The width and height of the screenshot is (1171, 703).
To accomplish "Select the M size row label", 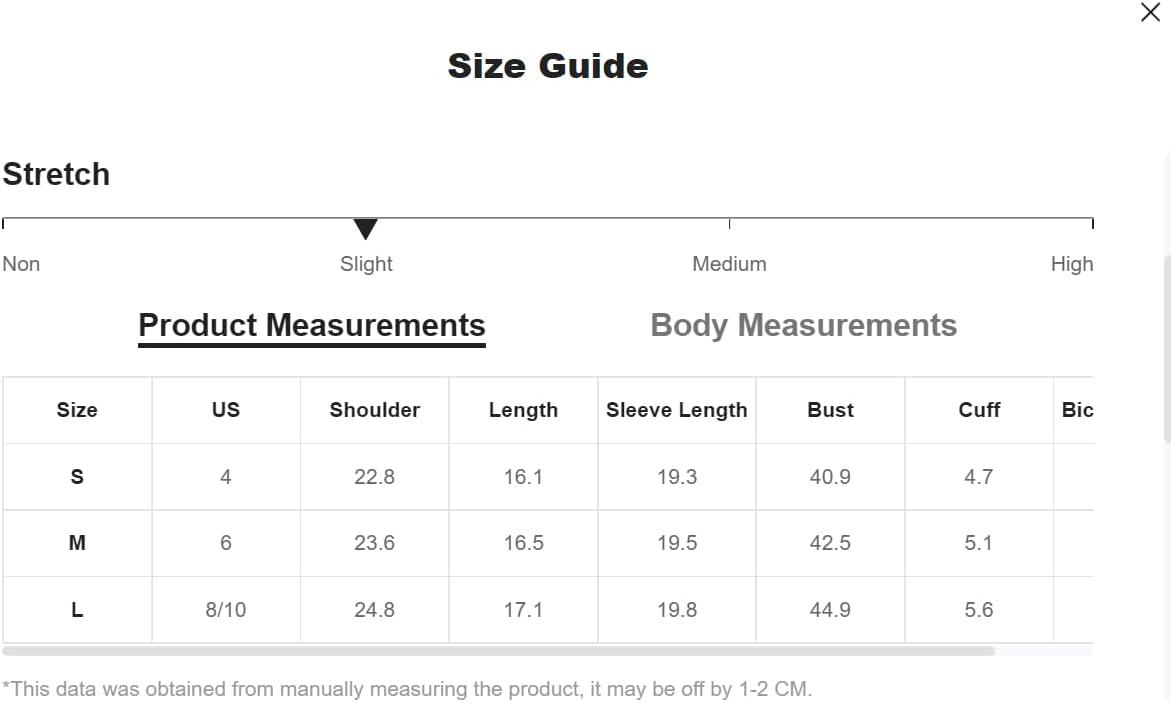I will [x=77, y=543].
